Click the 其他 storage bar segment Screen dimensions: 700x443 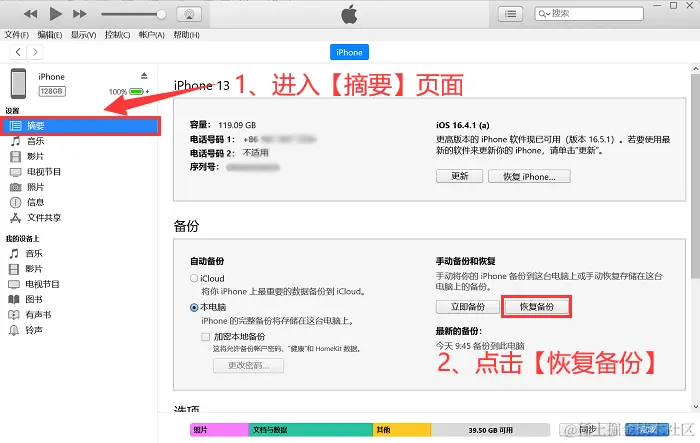pos(402,430)
